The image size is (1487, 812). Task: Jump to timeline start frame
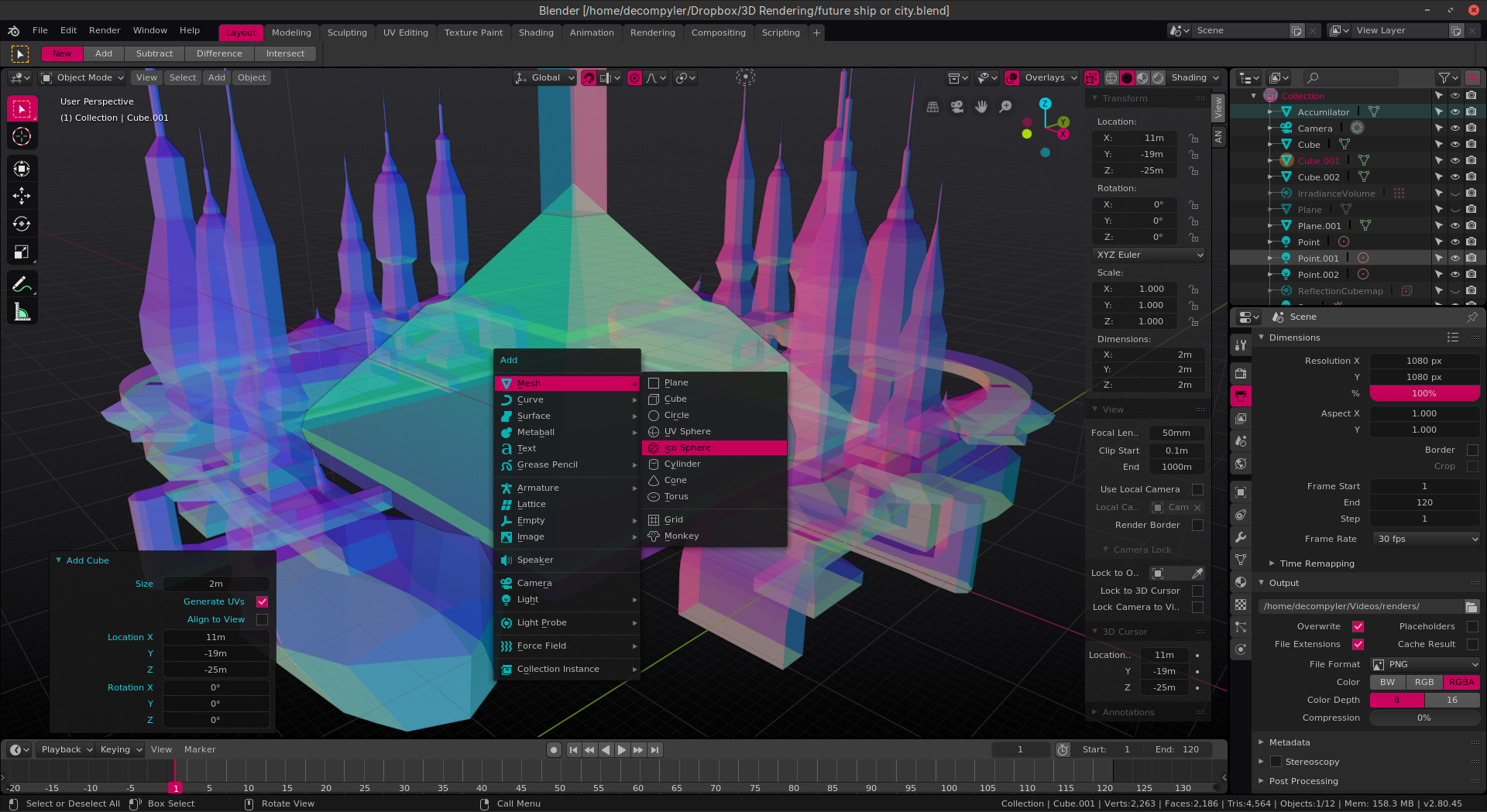pyautogui.click(x=573, y=749)
